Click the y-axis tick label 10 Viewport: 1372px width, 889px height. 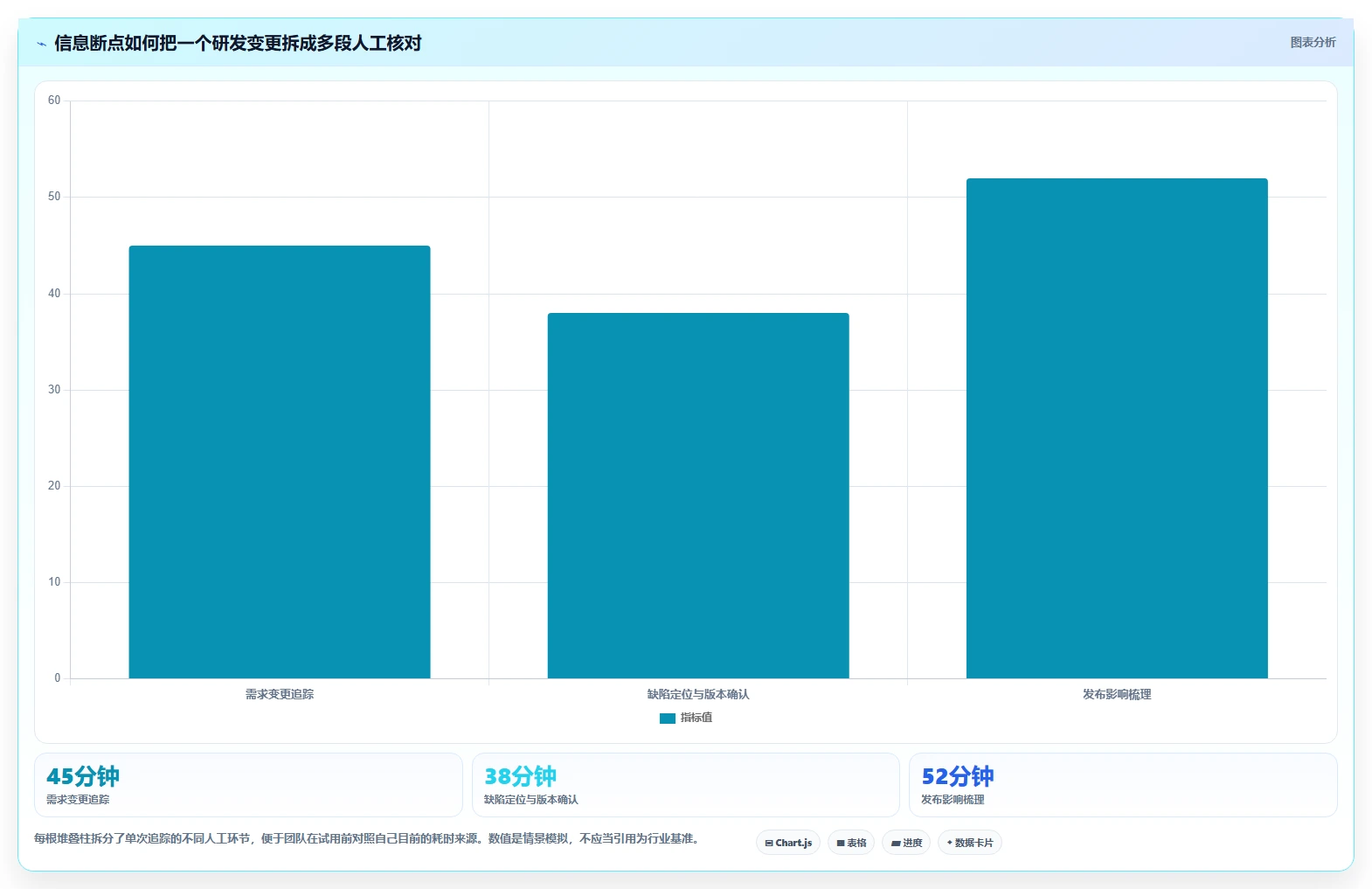point(54,582)
